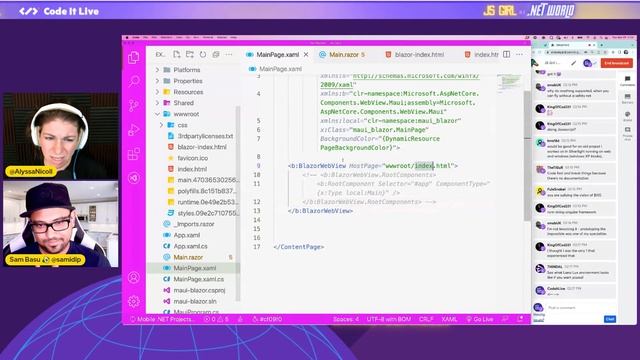Open the Explorer view in activity bar

[134, 58]
